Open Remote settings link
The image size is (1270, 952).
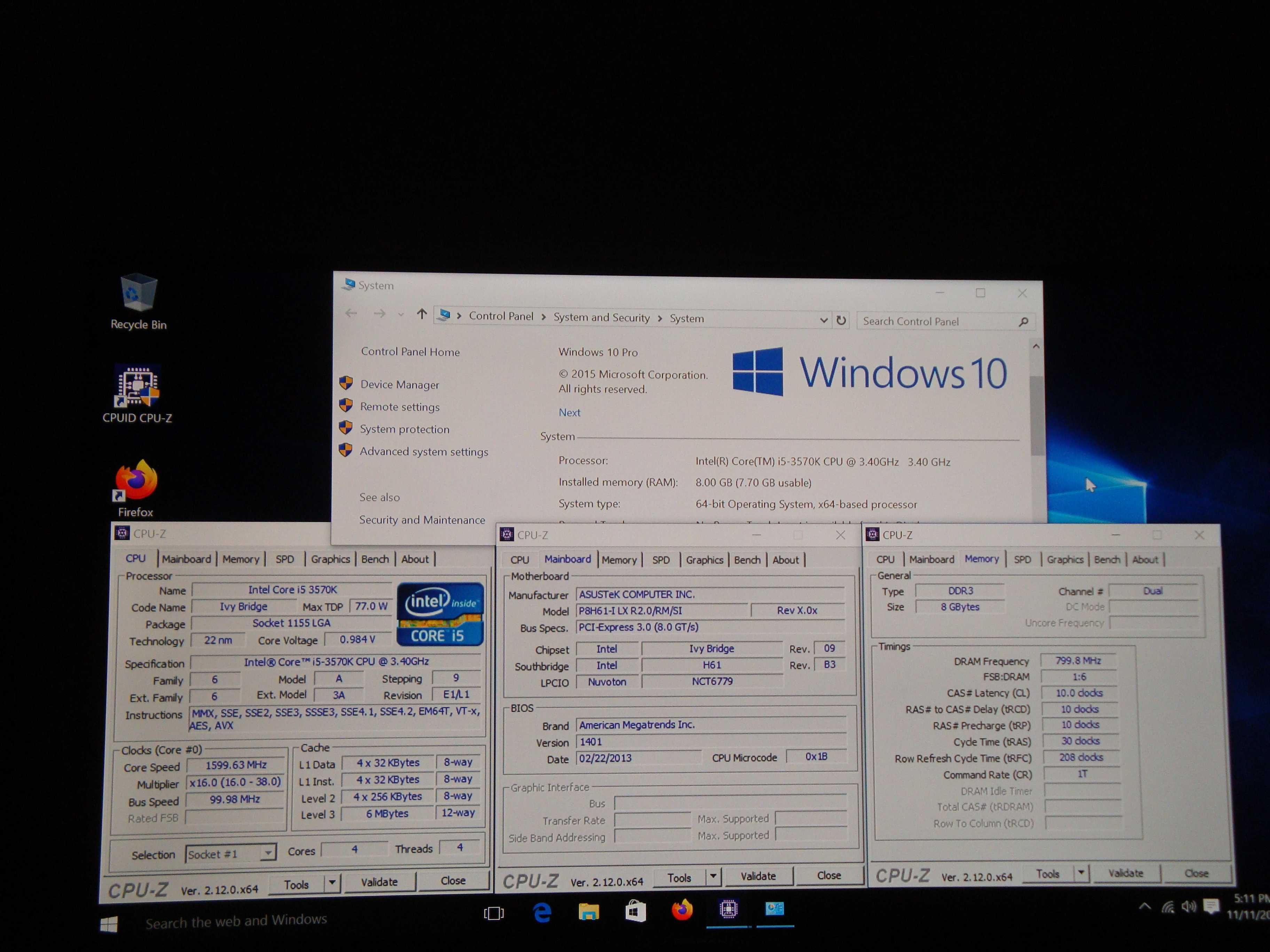coord(400,407)
